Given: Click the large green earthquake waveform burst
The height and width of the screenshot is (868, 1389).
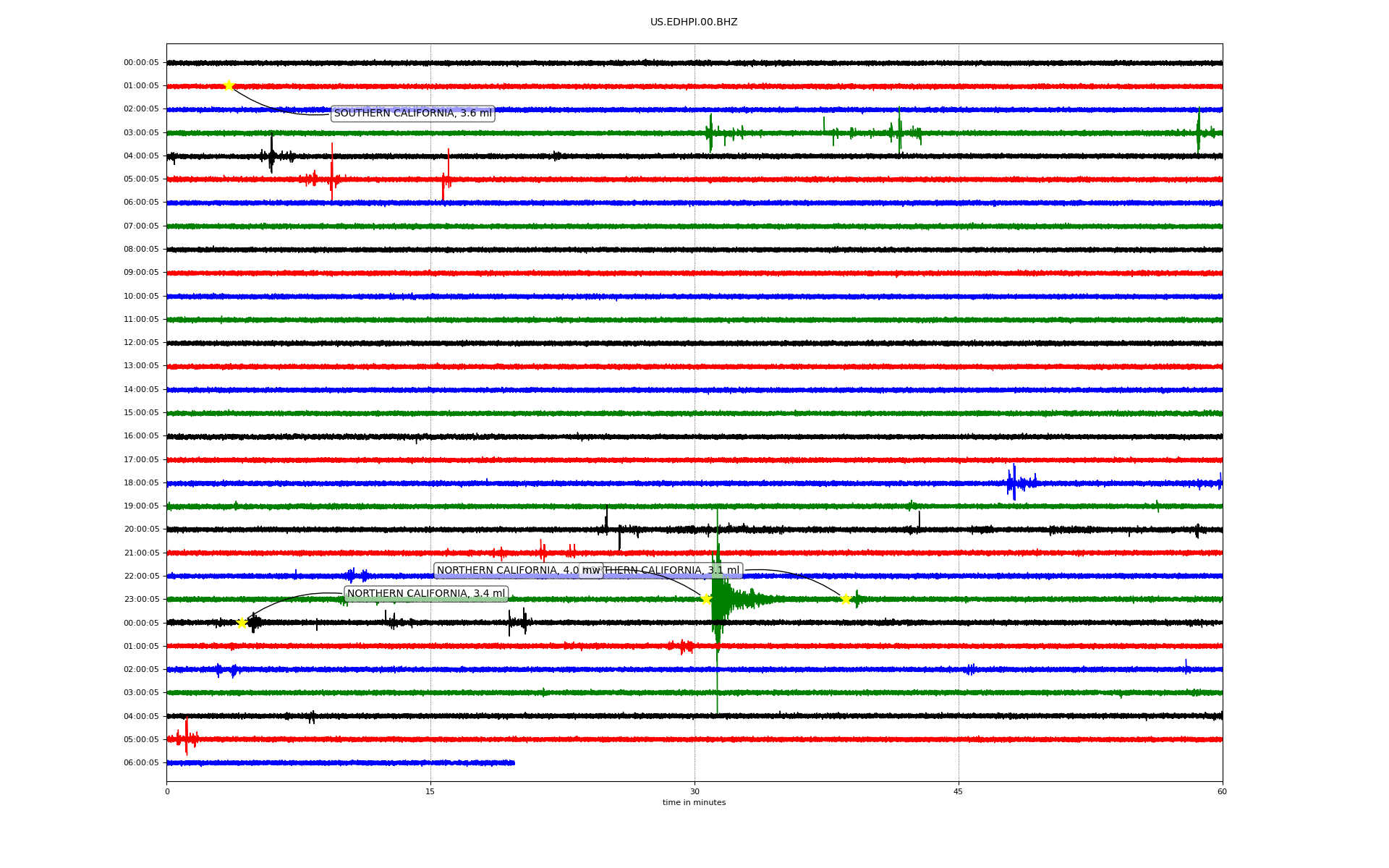Looking at the screenshot, I should (x=719, y=599).
